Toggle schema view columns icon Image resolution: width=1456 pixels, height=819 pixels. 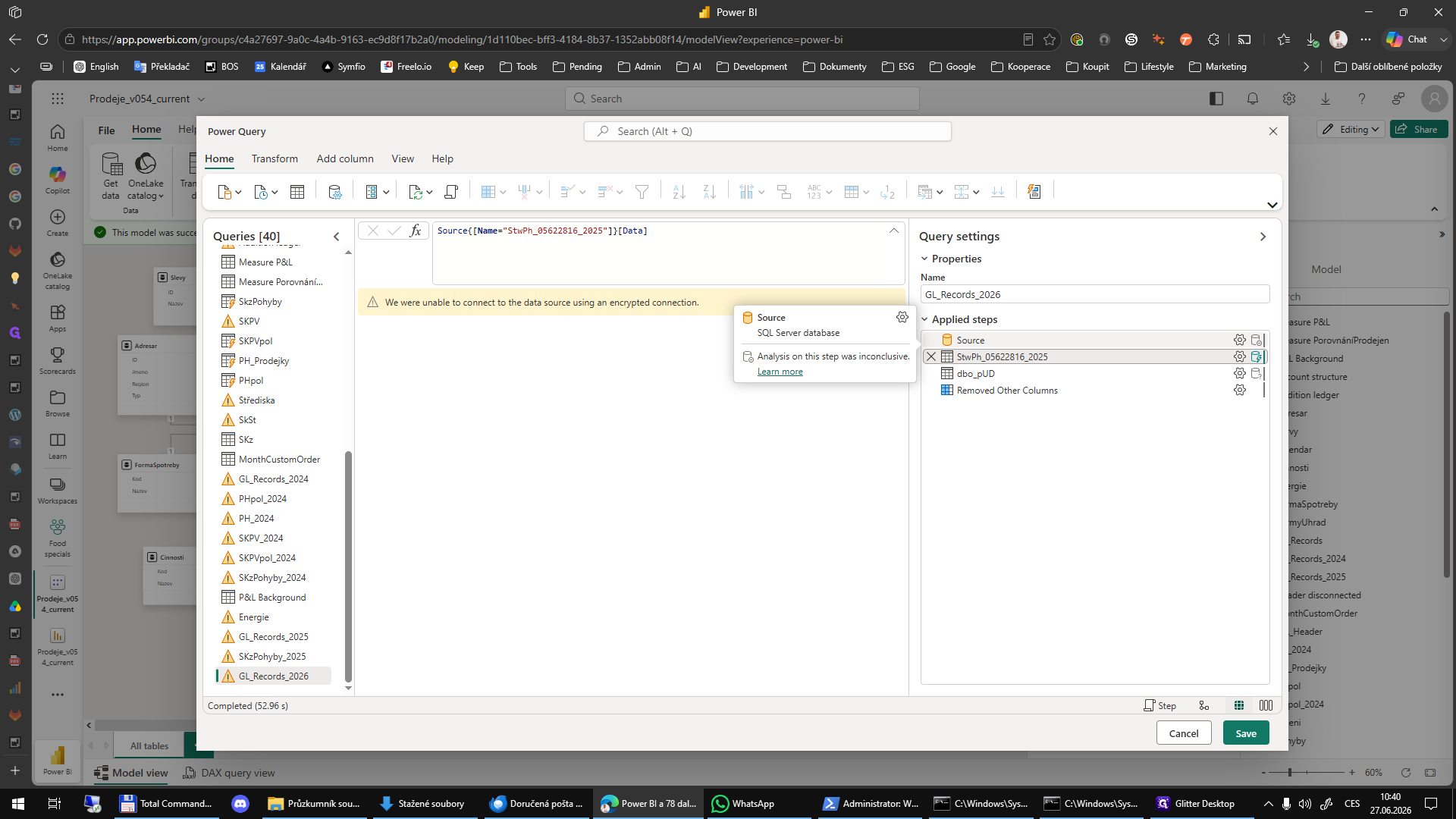(1266, 705)
